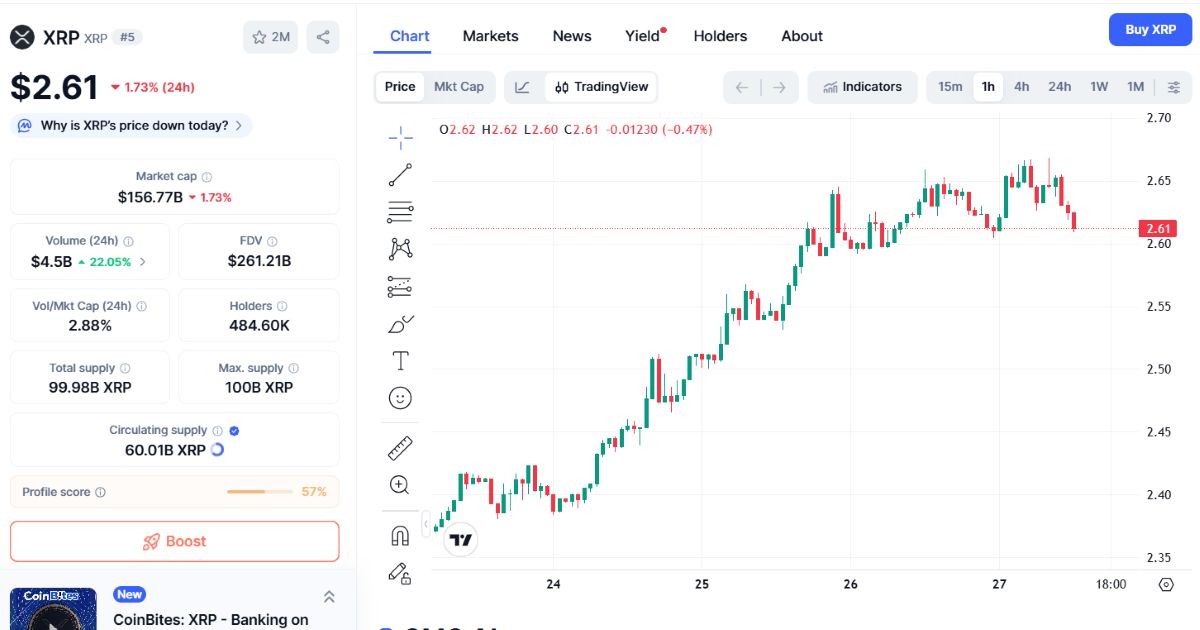Screen dimensions: 1200x630
Task: Open Why is XRP's price down today
Action: pyautogui.click(x=131, y=126)
